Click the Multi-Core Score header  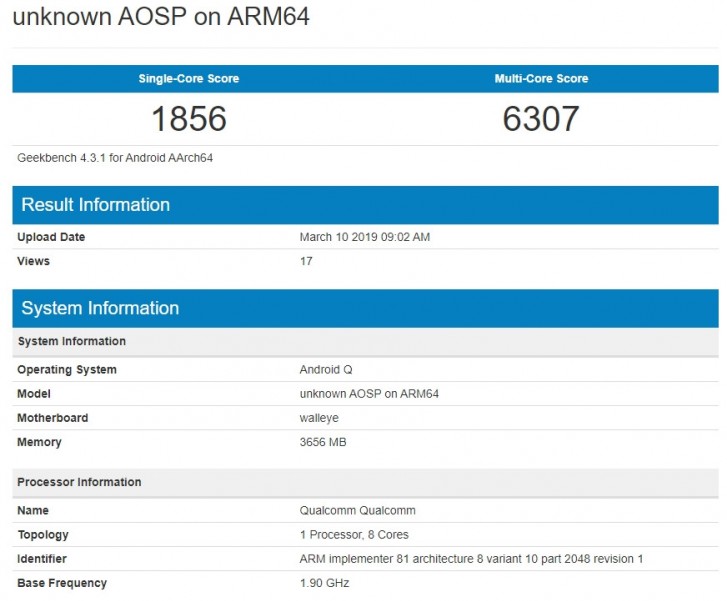(x=541, y=79)
